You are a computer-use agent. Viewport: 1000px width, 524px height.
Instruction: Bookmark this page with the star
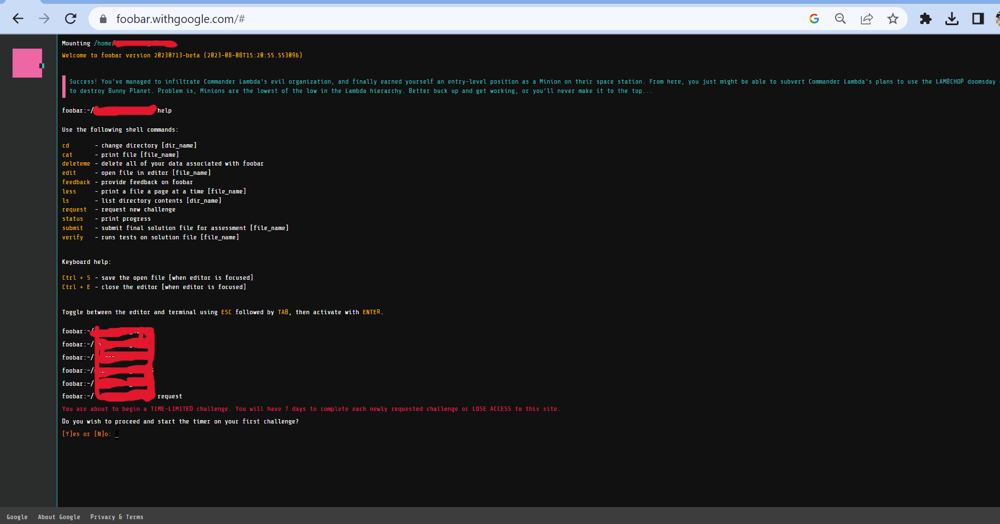[893, 19]
